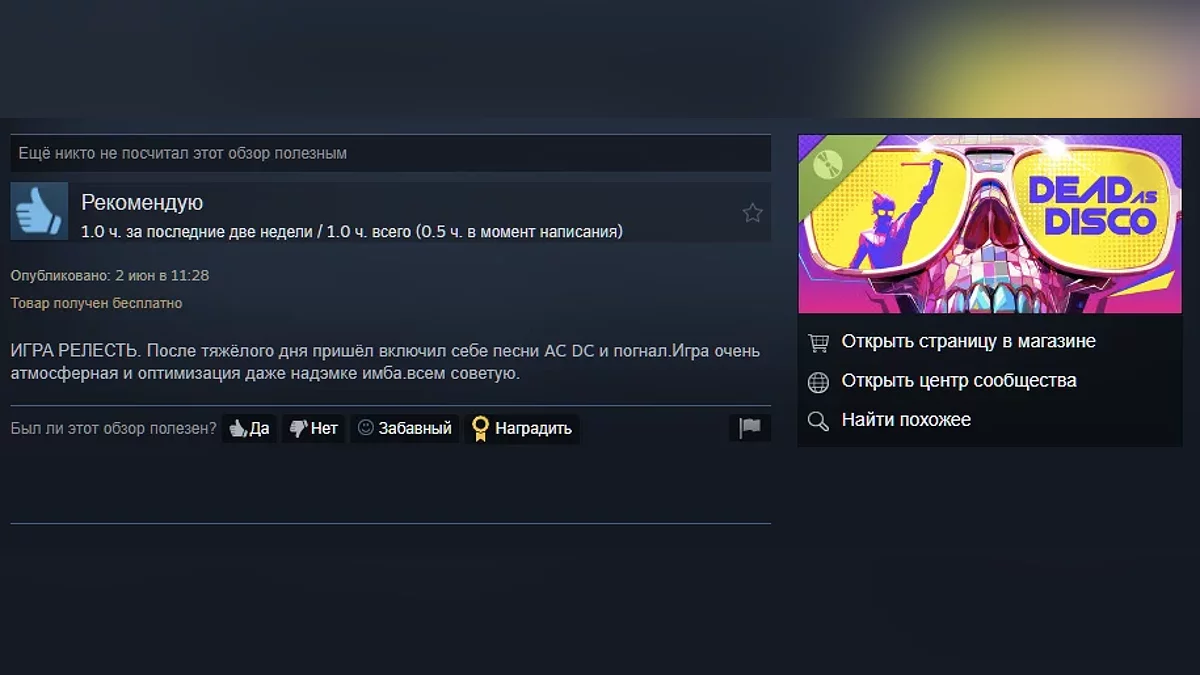Image resolution: width=1200 pixels, height=675 pixels.
Task: Click the Товар получен бесплатно label
Action: (97, 303)
